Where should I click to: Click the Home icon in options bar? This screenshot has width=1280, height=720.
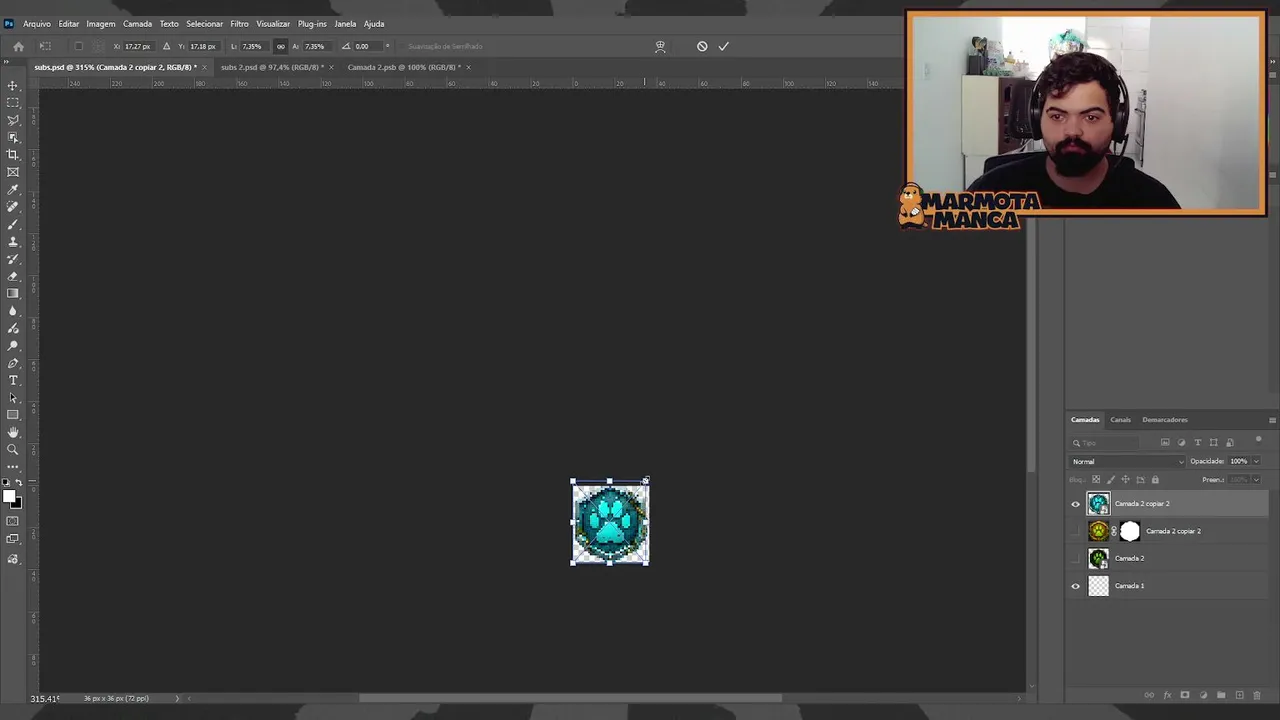click(18, 46)
